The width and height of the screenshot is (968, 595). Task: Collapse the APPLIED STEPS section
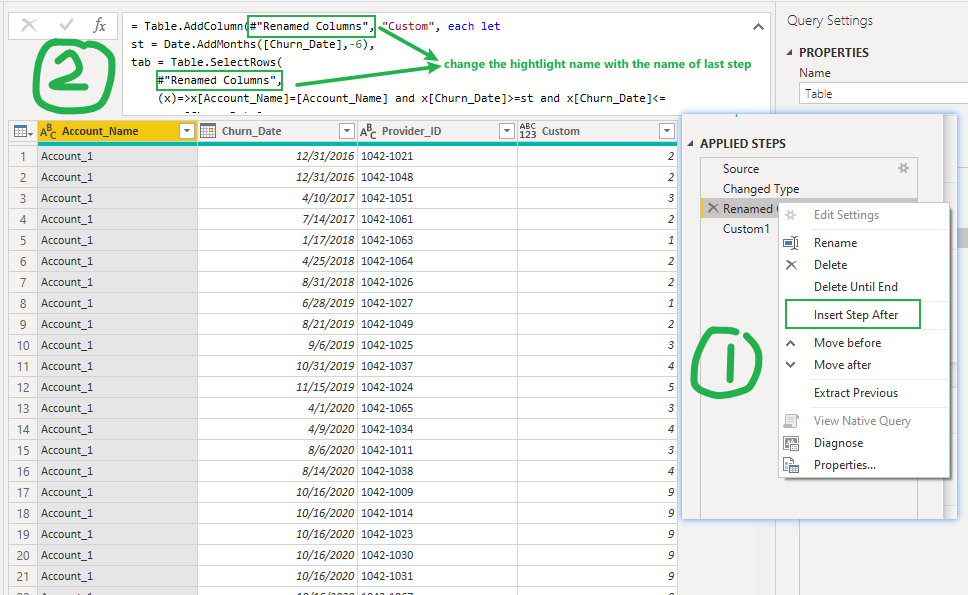pos(690,143)
